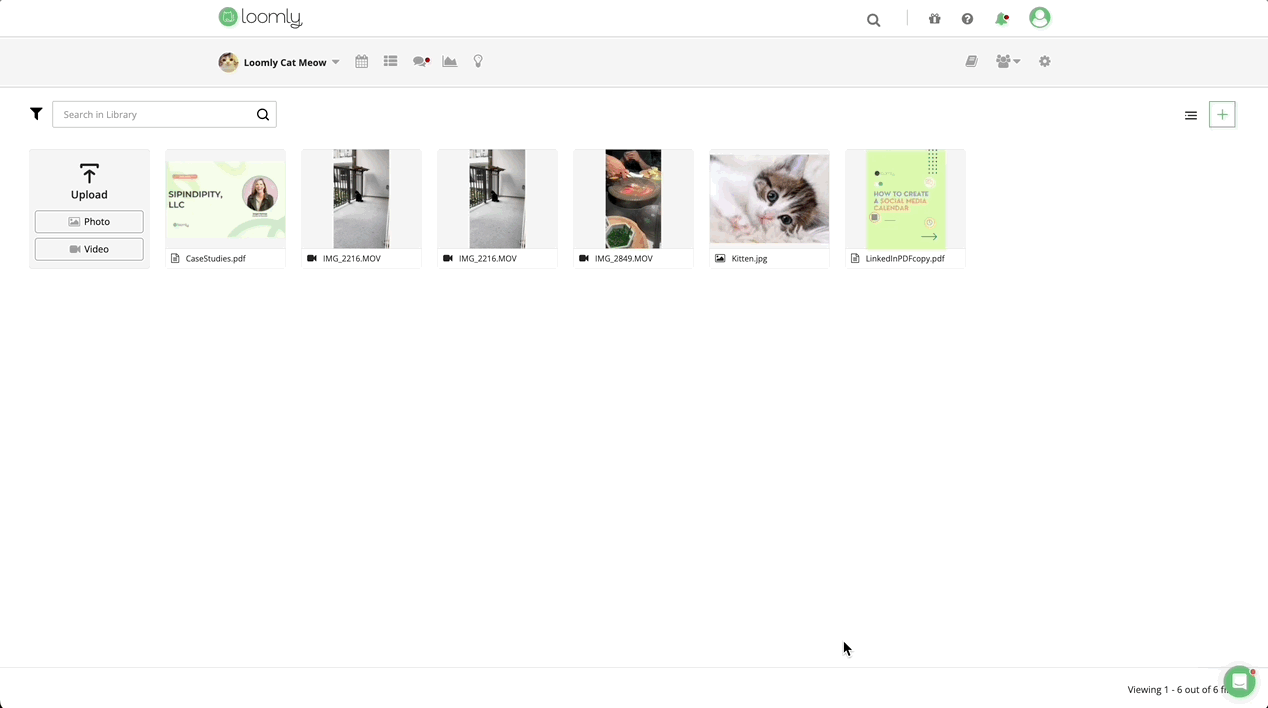
Task: Open library filter funnel icon
Action: [x=36, y=114]
